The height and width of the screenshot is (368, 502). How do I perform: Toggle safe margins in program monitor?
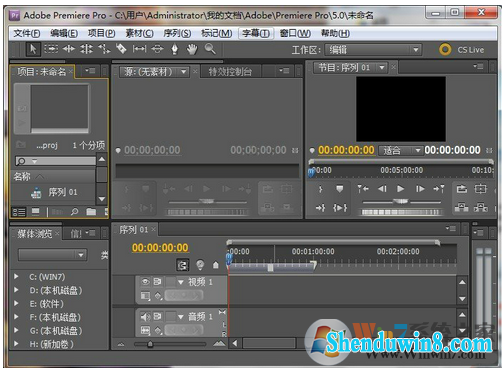481,189
